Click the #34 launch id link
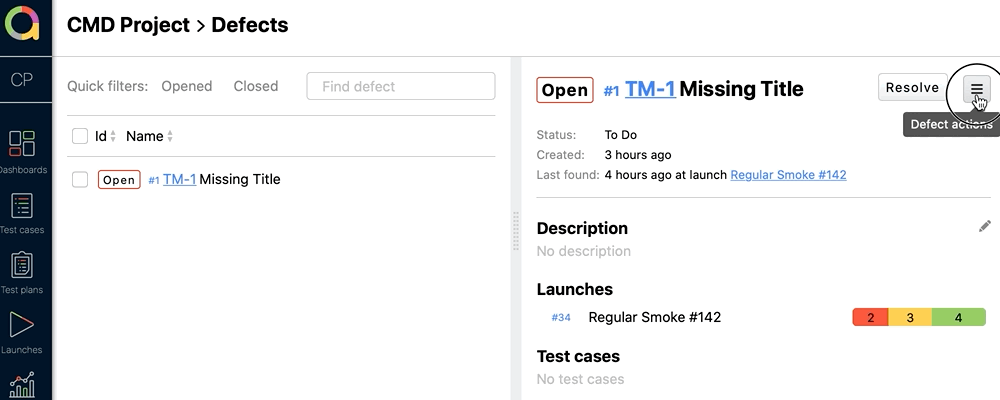Image resolution: width=1000 pixels, height=400 pixels. click(561, 318)
